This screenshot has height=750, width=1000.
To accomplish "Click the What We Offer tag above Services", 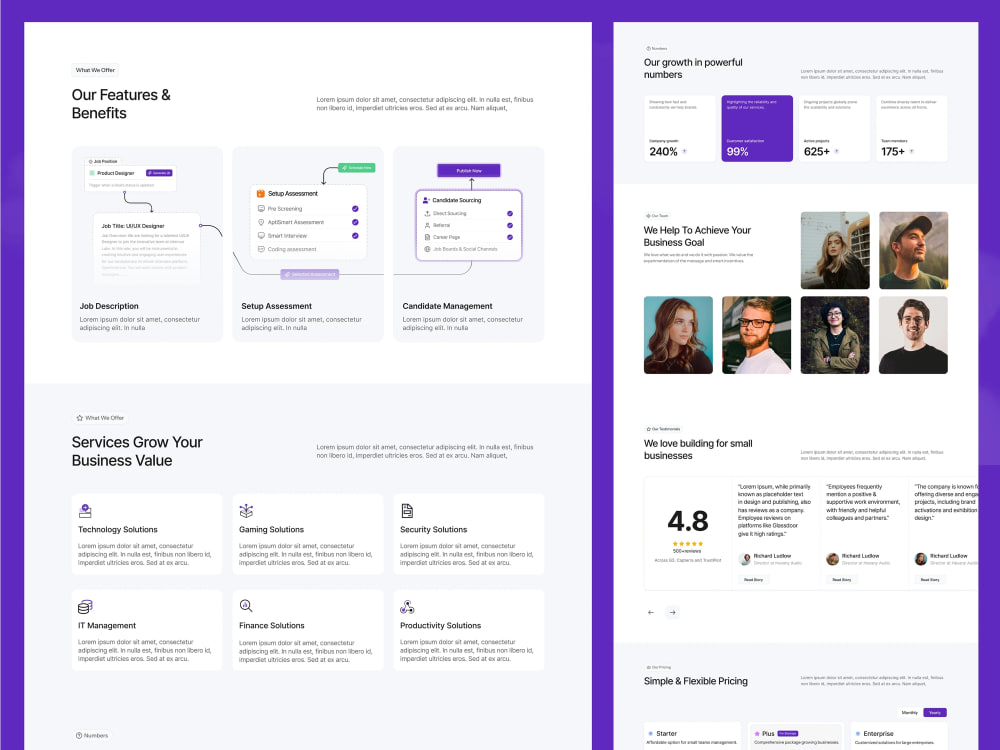I will (x=100, y=418).
